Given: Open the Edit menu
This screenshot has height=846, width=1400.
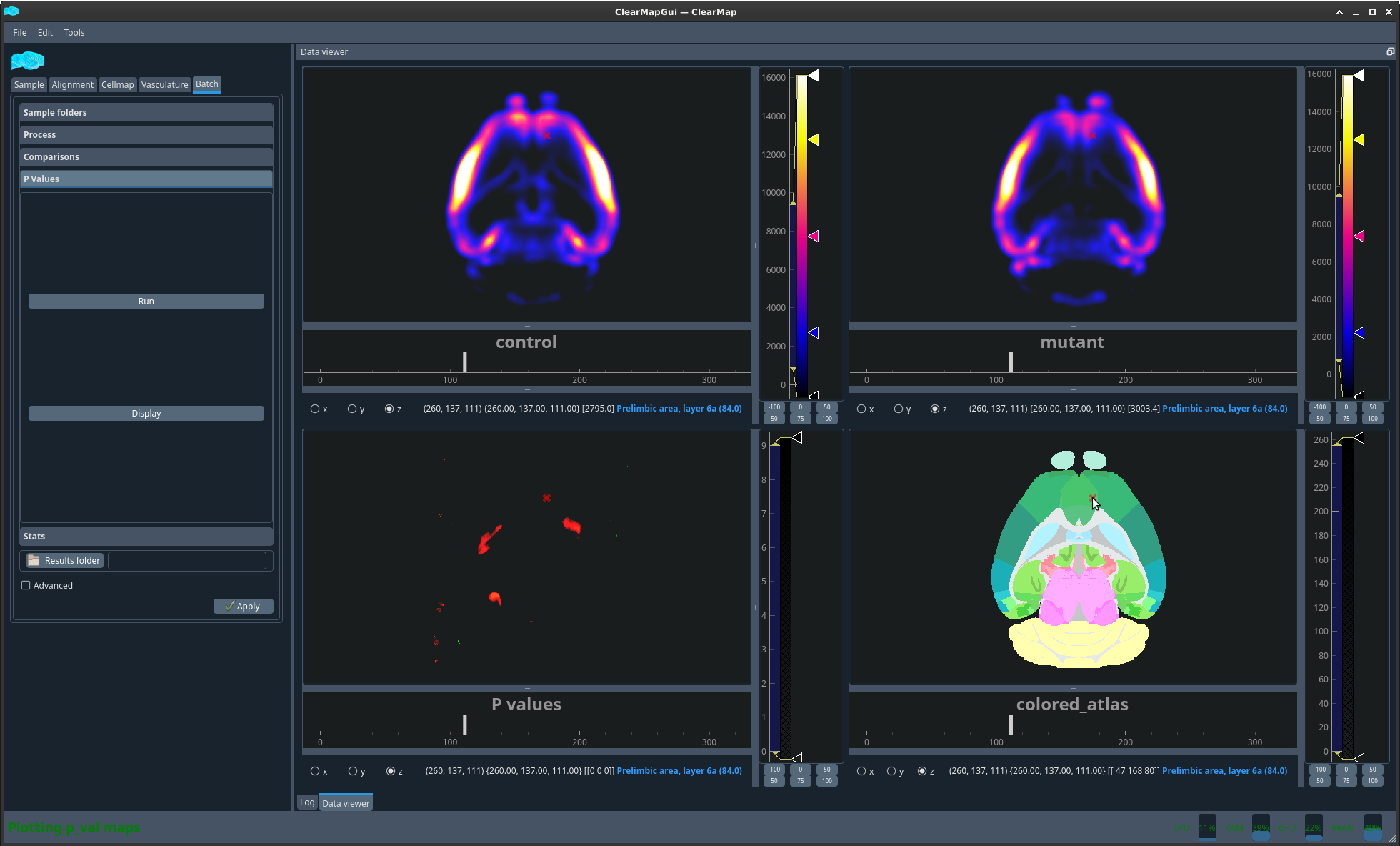Looking at the screenshot, I should coord(45,32).
